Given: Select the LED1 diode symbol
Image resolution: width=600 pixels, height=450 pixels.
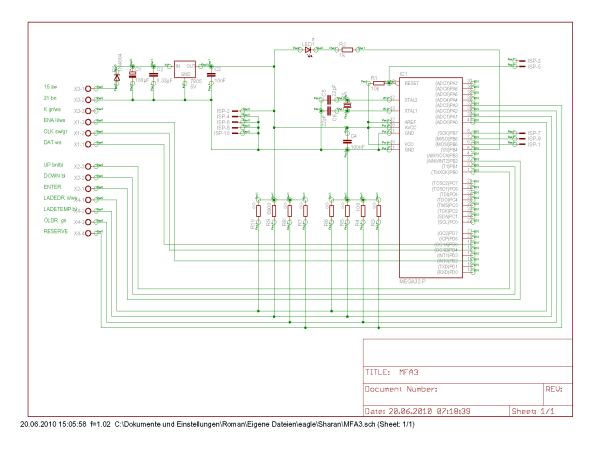Looking at the screenshot, I should tap(307, 49).
